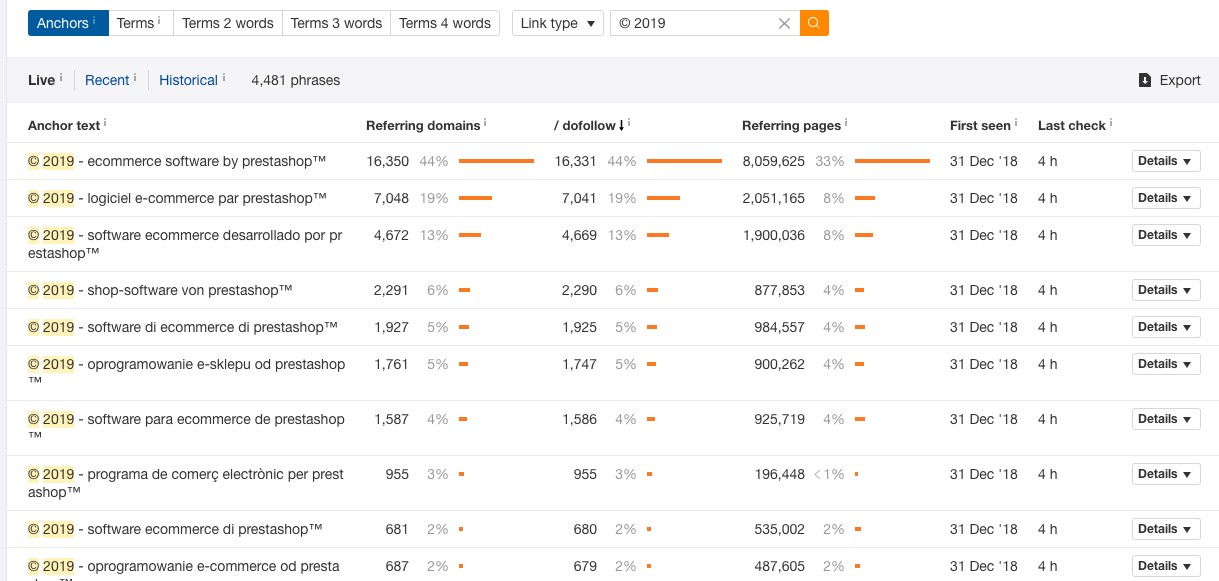Click referring pages value 925,719
This screenshot has height=581, width=1219.
[780, 419]
